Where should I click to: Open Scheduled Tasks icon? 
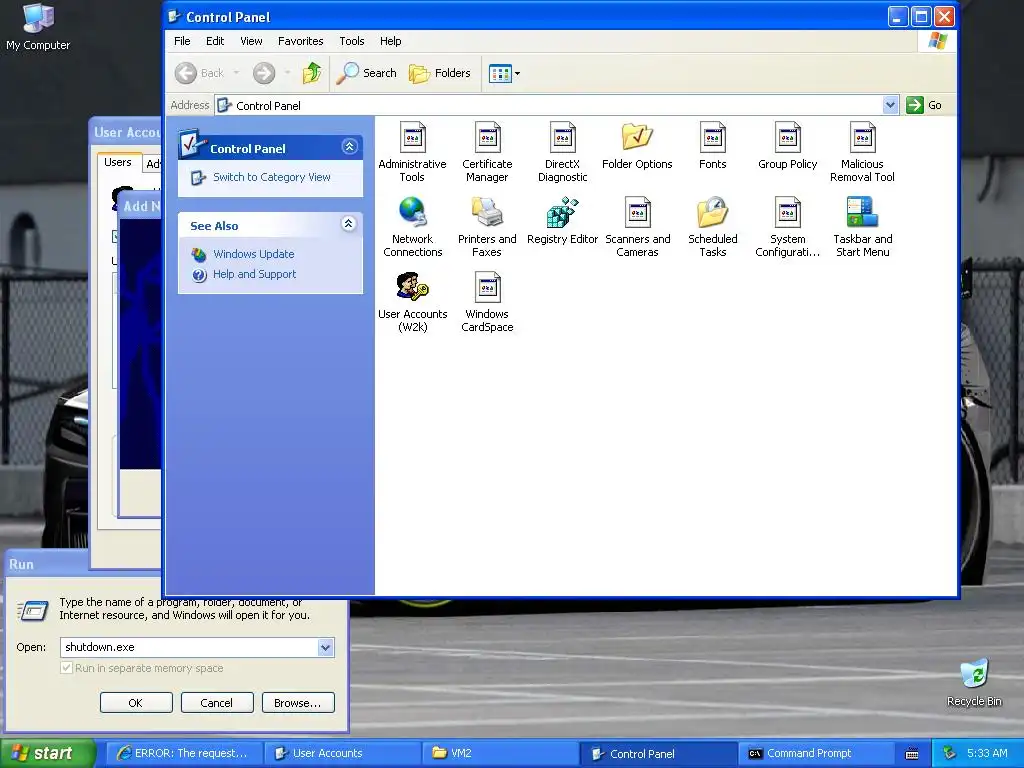pos(712,227)
